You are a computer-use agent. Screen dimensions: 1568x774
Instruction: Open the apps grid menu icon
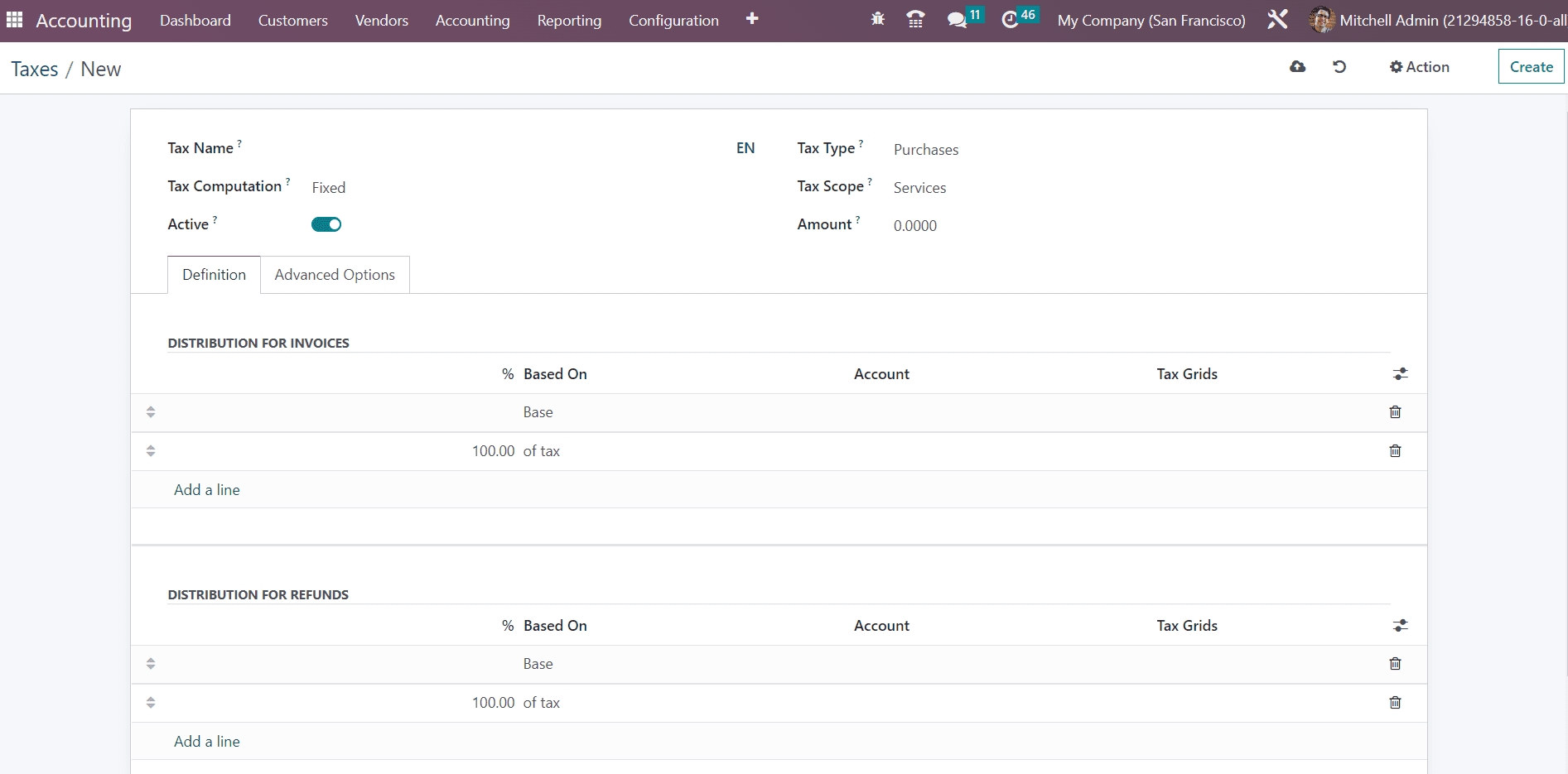click(14, 20)
